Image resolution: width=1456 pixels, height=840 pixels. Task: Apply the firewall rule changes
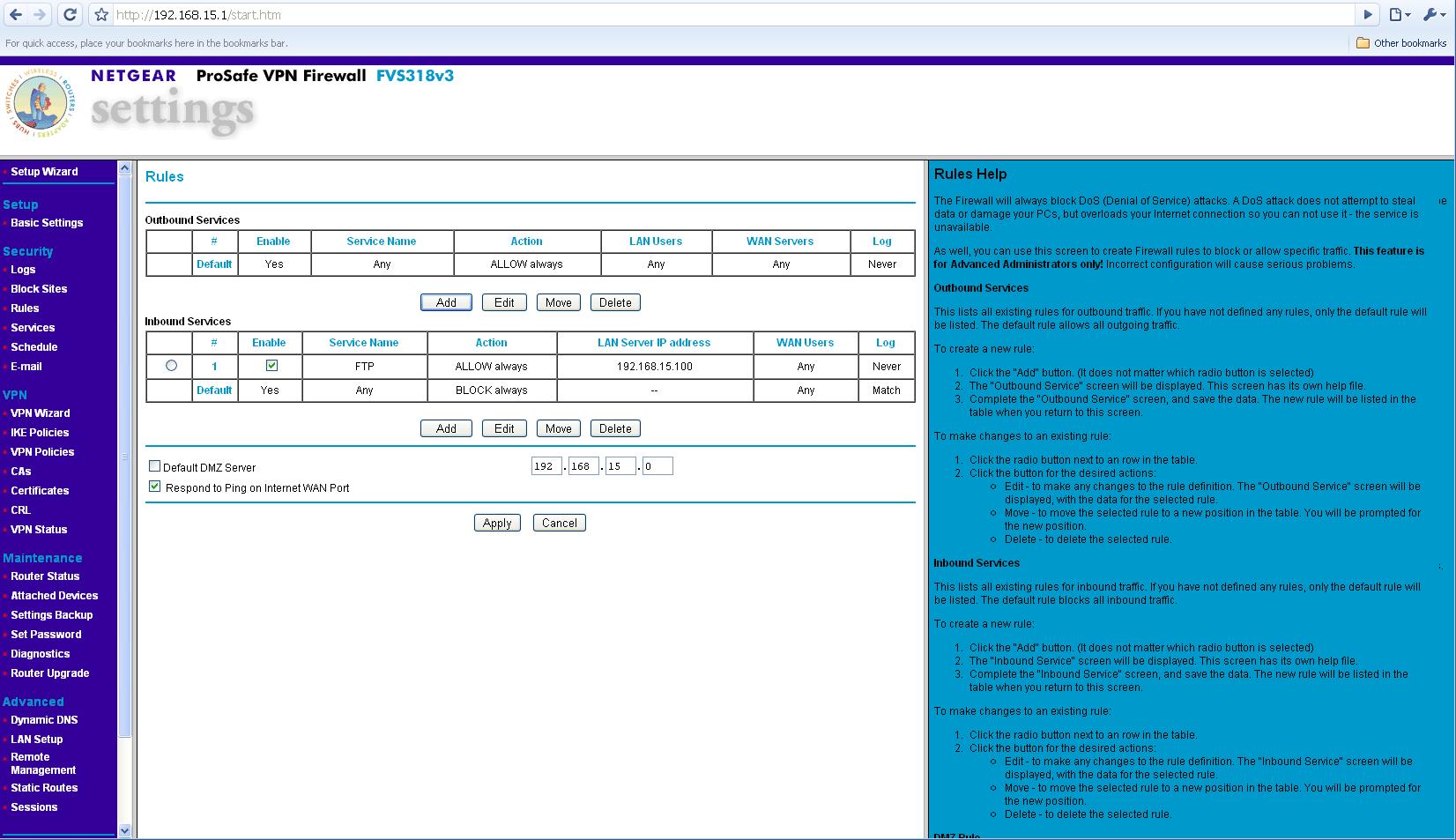[496, 522]
